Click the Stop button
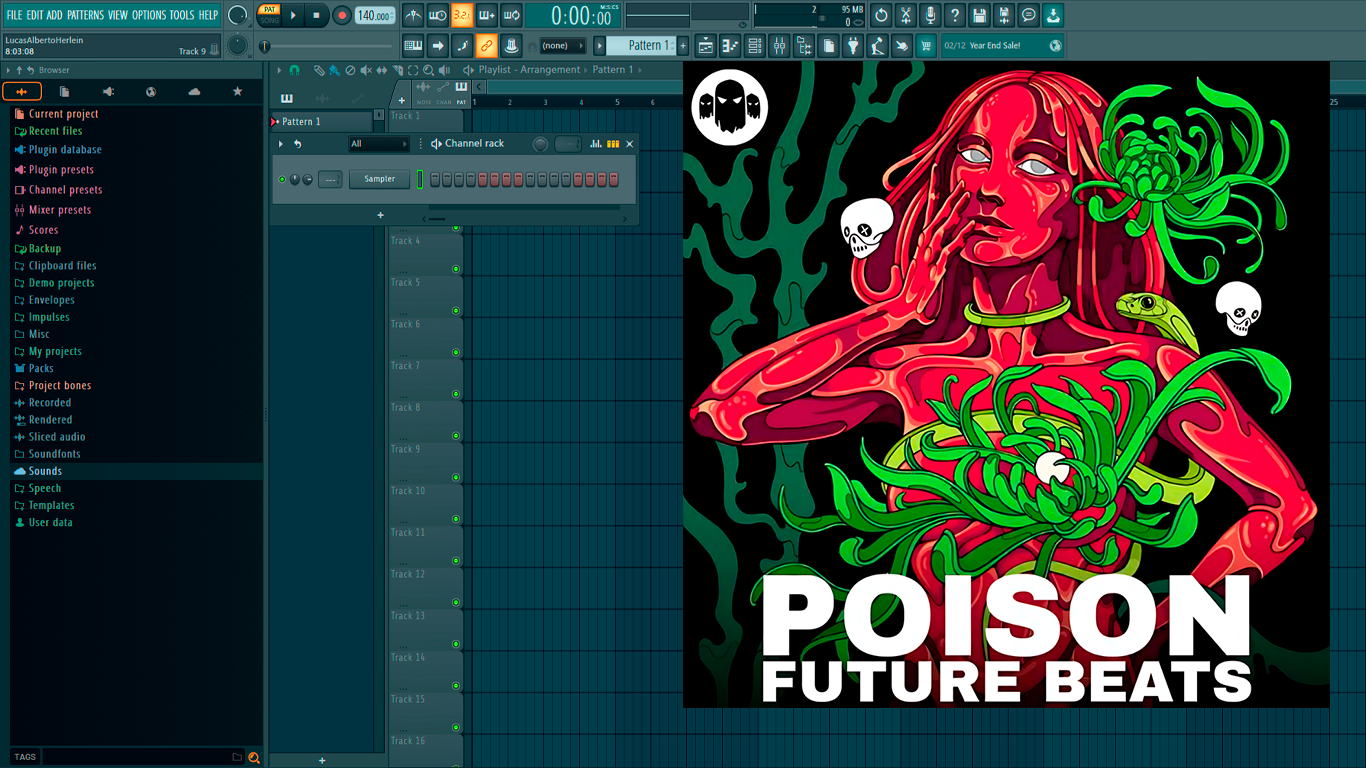The width and height of the screenshot is (1366, 768). 317,15
